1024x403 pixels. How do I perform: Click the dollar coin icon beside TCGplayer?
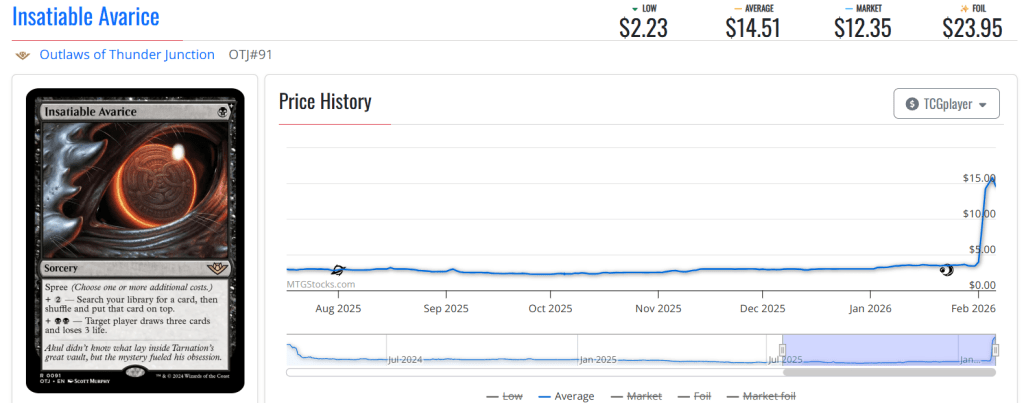912,104
